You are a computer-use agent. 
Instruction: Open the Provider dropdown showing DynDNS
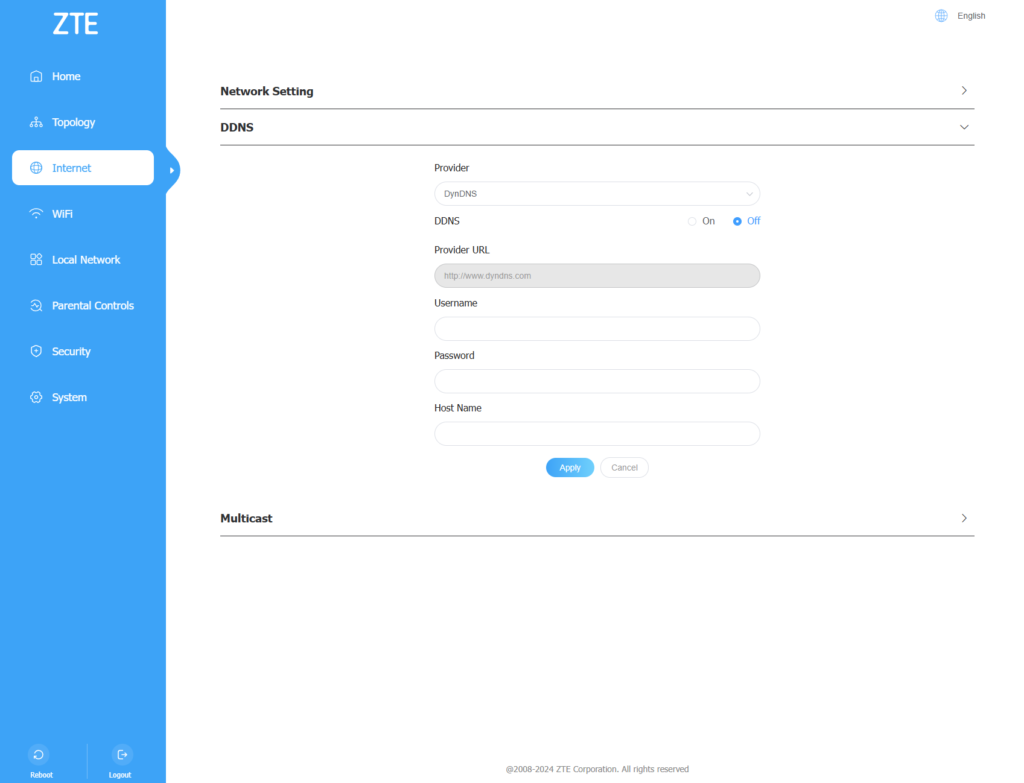[596, 194]
